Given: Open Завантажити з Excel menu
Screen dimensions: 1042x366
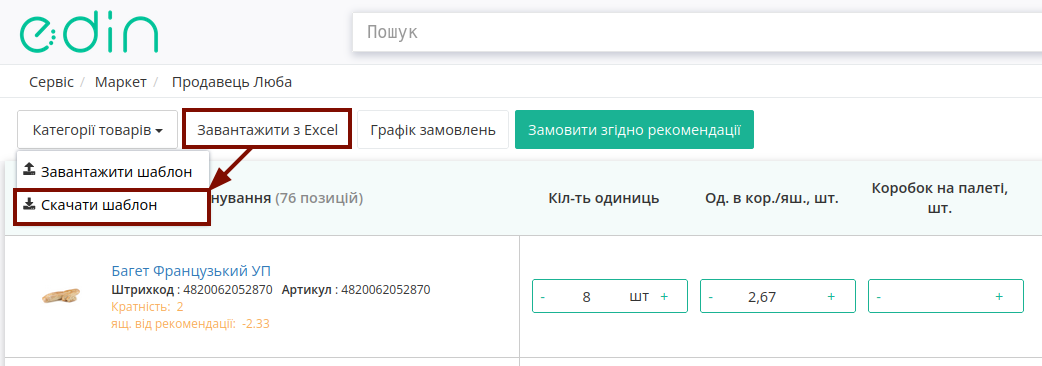Looking at the screenshot, I should point(267,130).
